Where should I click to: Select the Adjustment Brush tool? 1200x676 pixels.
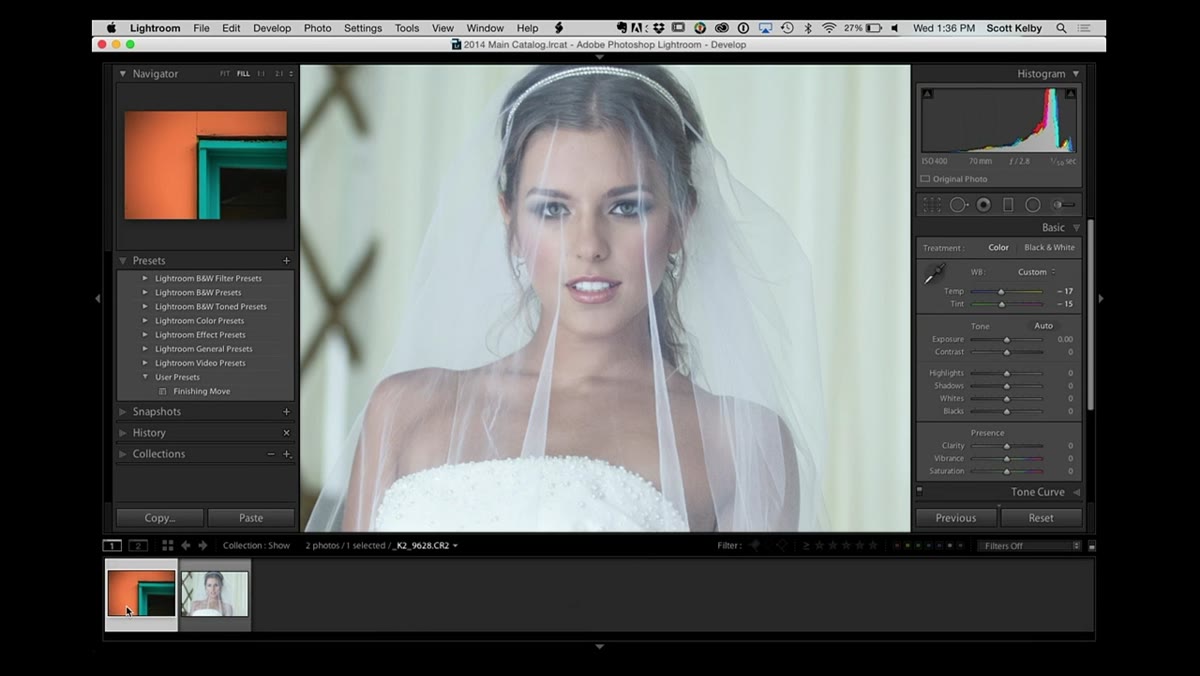pyautogui.click(x=1063, y=204)
